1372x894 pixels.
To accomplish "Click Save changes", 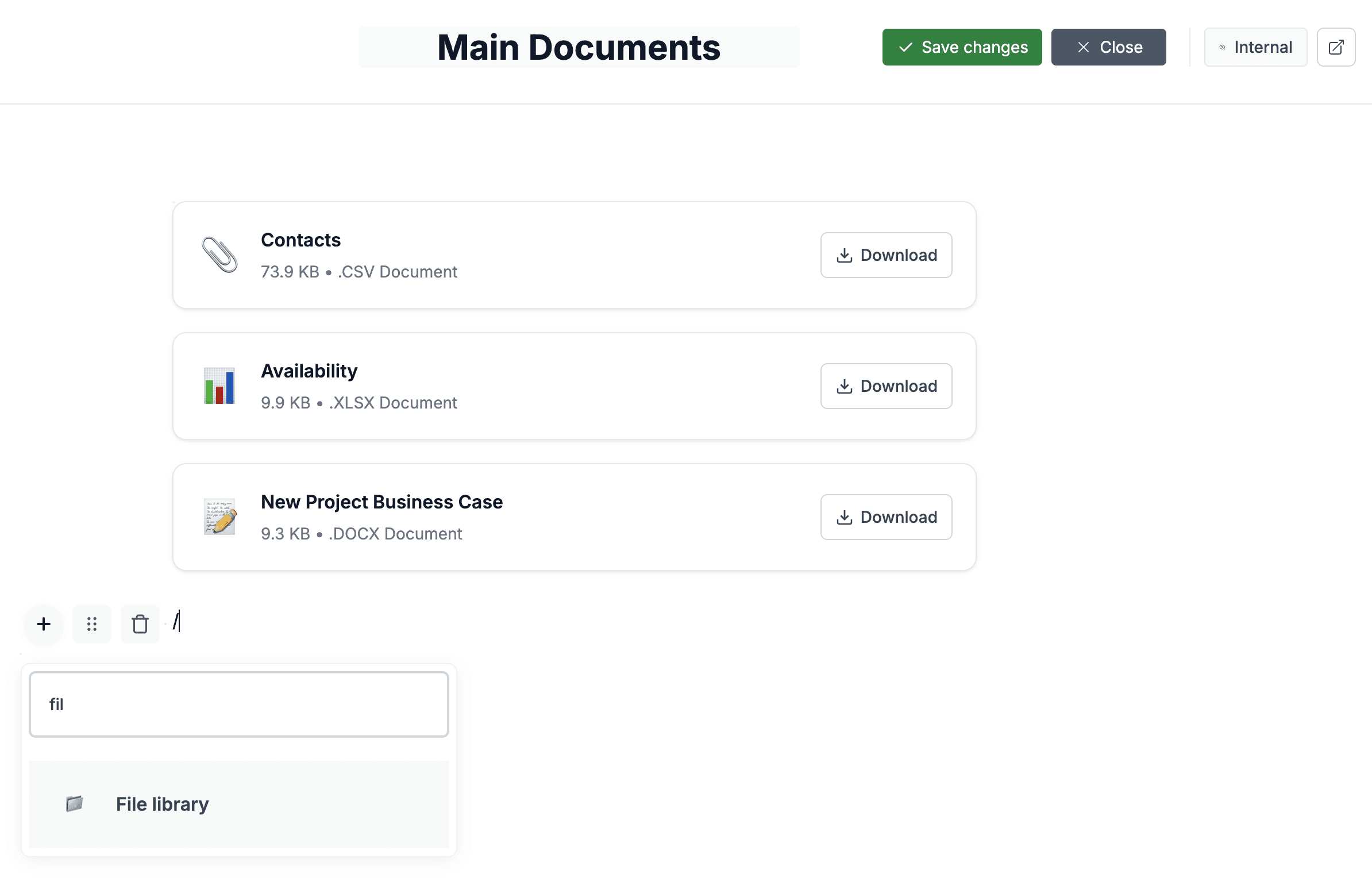I will point(962,47).
